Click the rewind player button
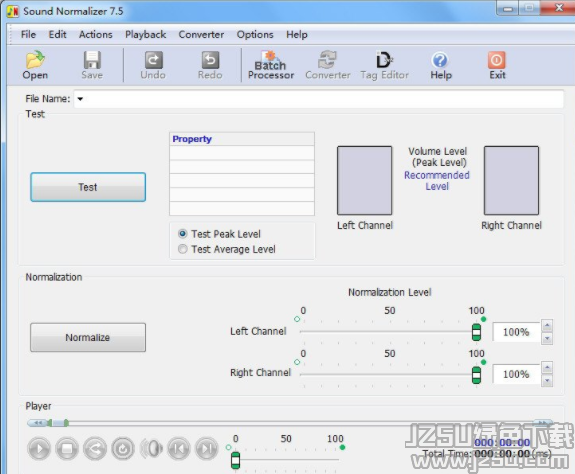The image size is (575, 474). (x=95, y=449)
